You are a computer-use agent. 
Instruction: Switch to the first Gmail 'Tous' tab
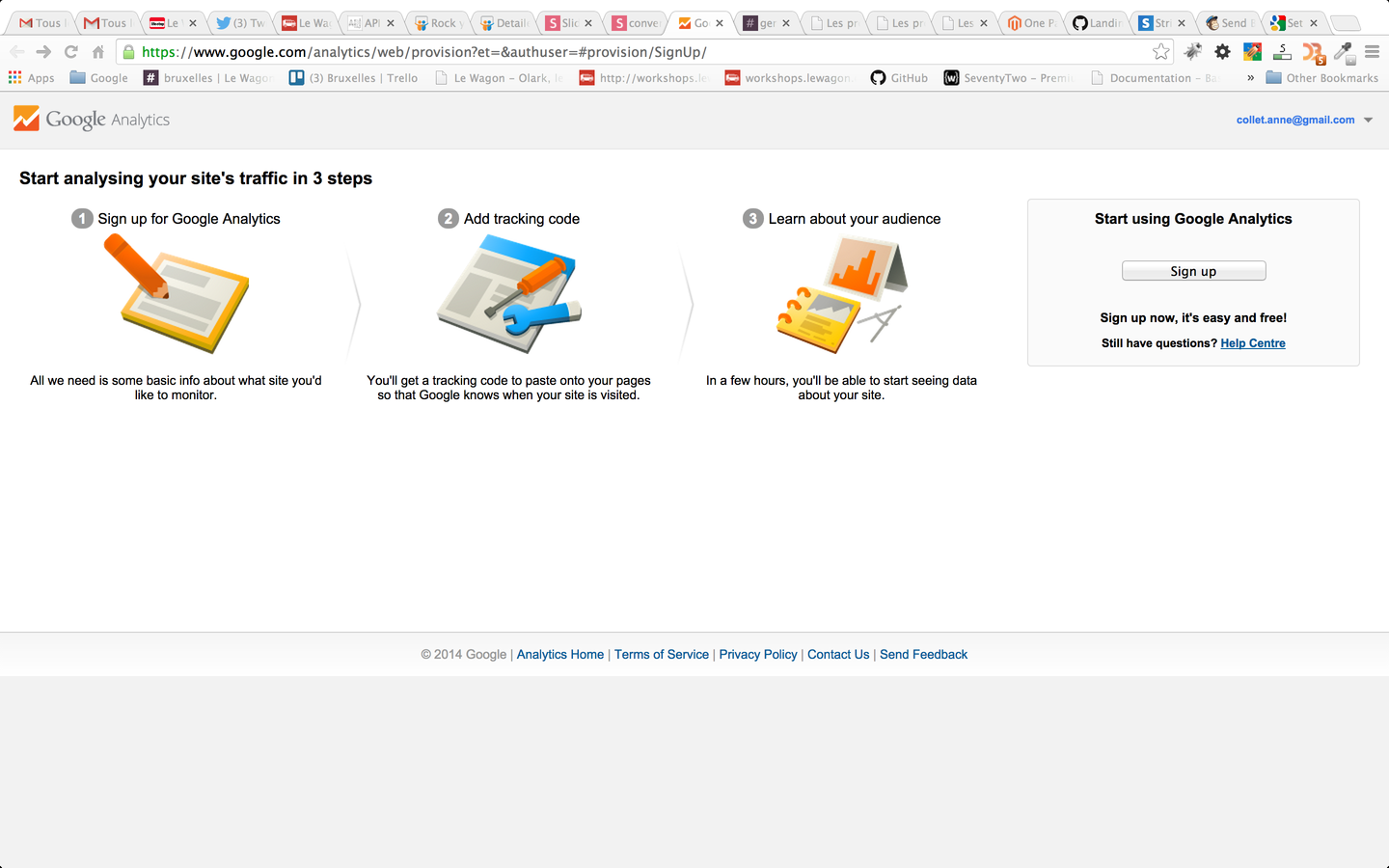(41, 23)
